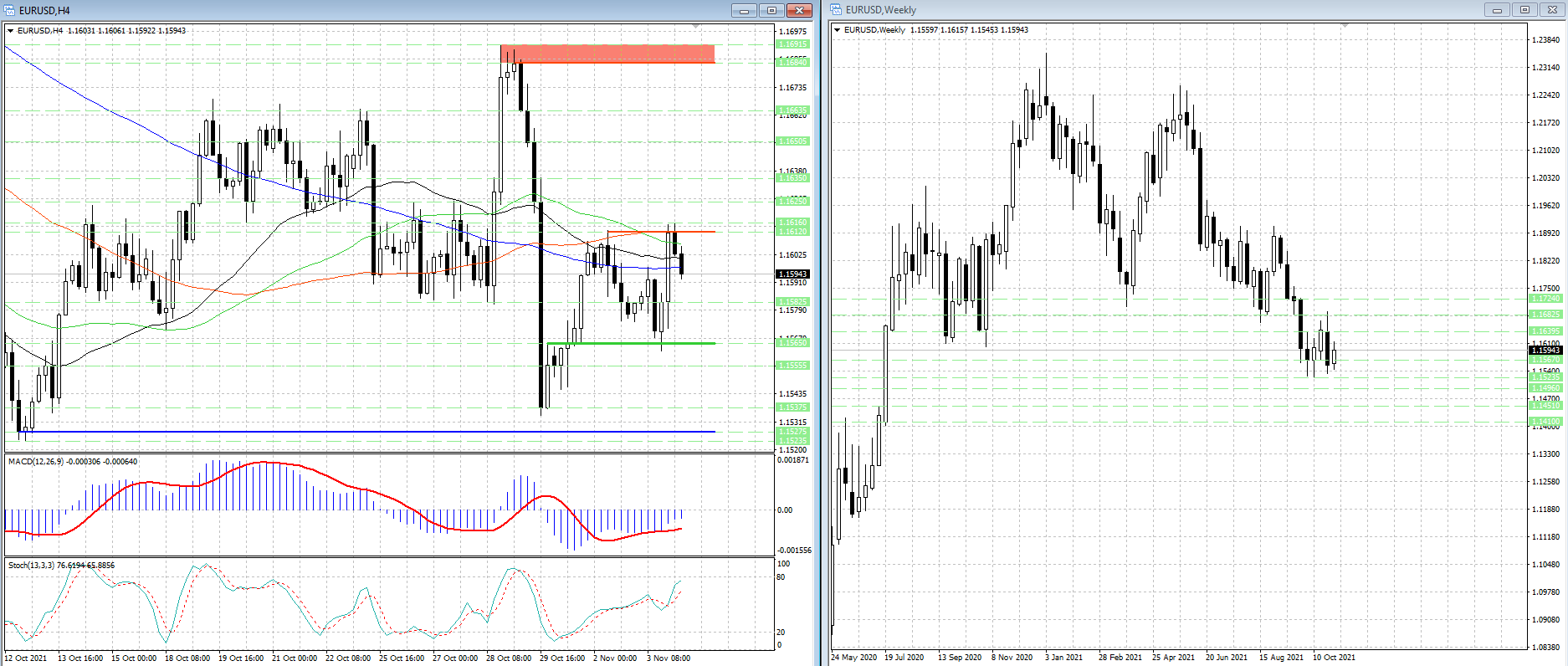Click the EURUSD,Weekly chart window icon
The image size is (1568, 666).
pos(836,10)
